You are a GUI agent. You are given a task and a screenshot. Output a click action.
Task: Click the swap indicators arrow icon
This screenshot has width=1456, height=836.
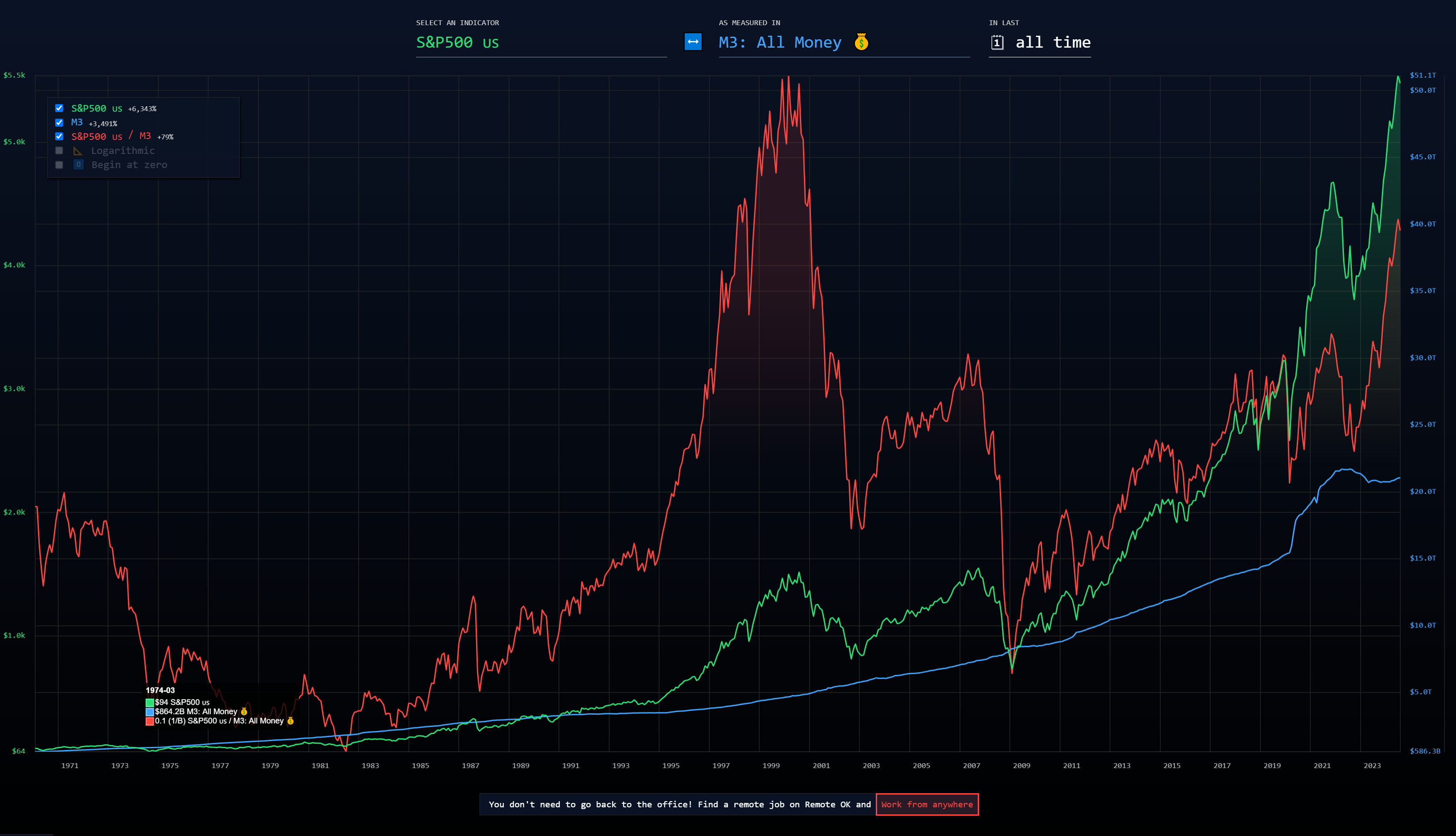pyautogui.click(x=693, y=42)
